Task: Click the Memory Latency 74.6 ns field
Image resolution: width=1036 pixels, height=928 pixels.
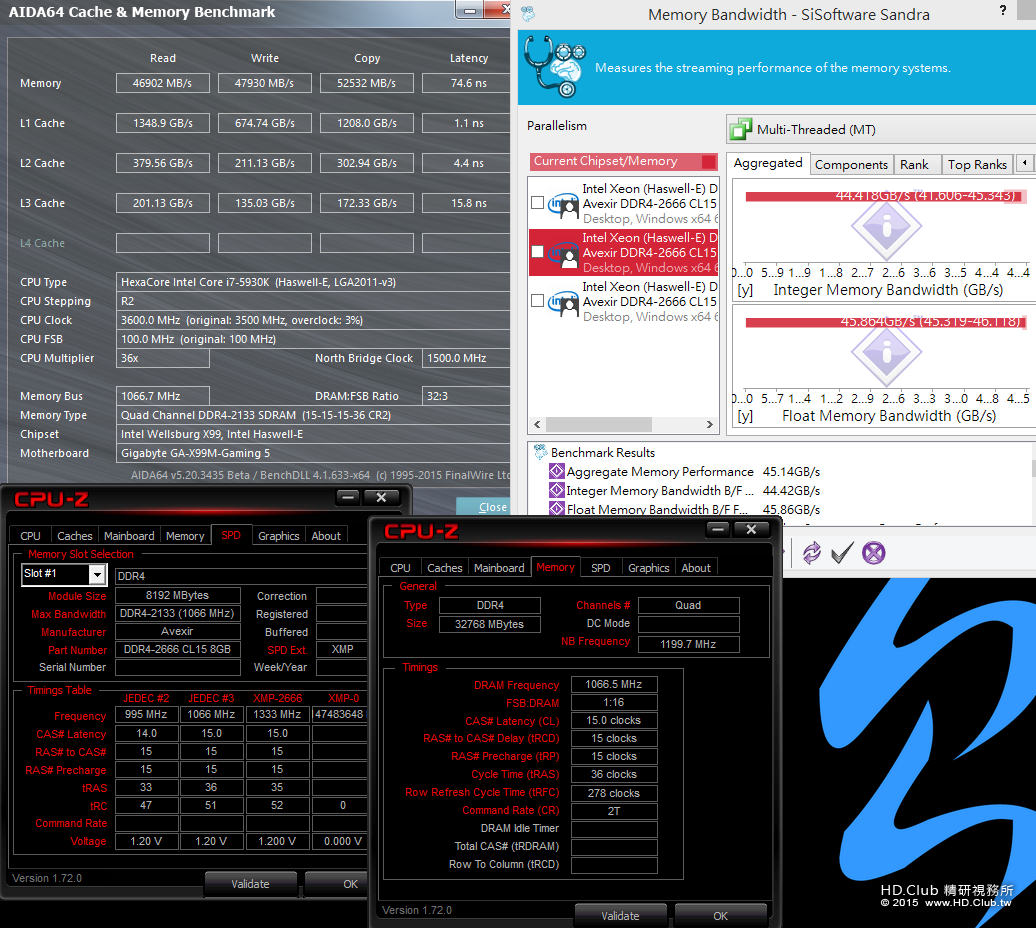Action: (466, 83)
